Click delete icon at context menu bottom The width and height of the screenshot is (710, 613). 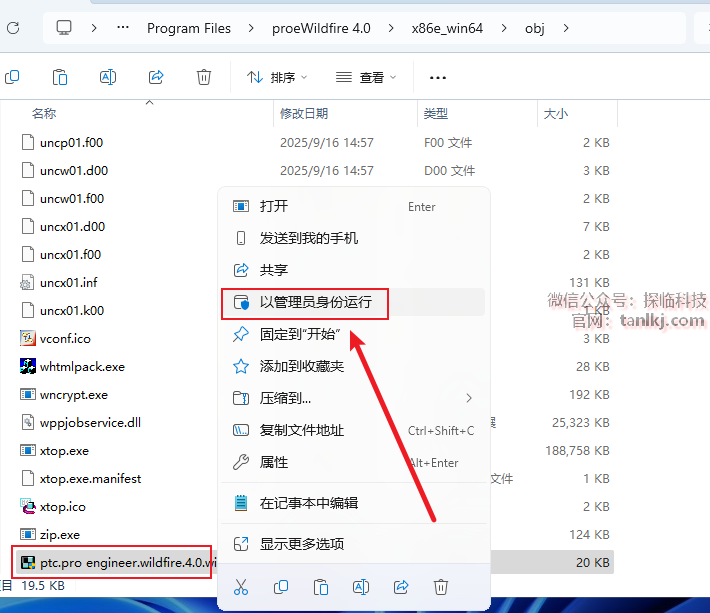tap(441, 587)
